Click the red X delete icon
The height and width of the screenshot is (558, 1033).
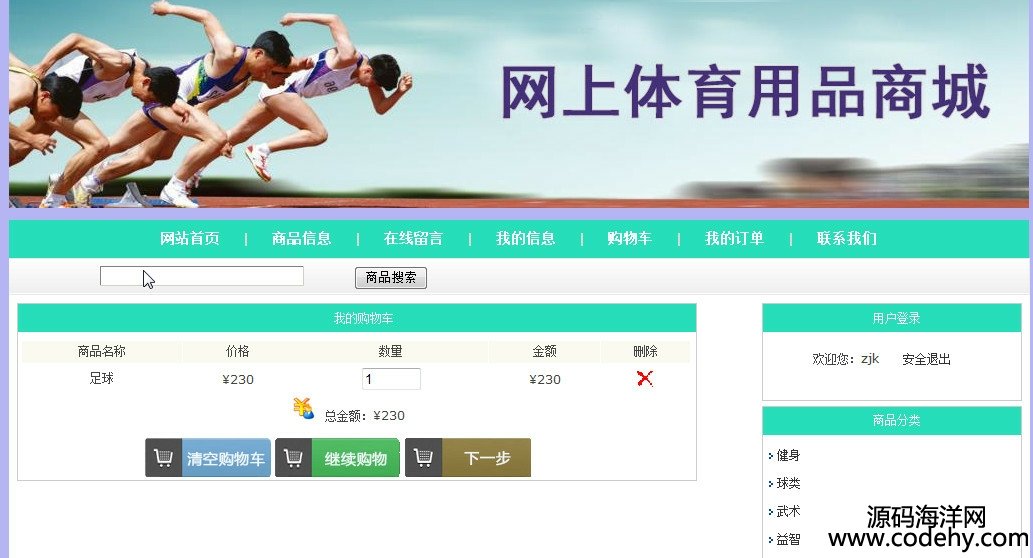[645, 378]
